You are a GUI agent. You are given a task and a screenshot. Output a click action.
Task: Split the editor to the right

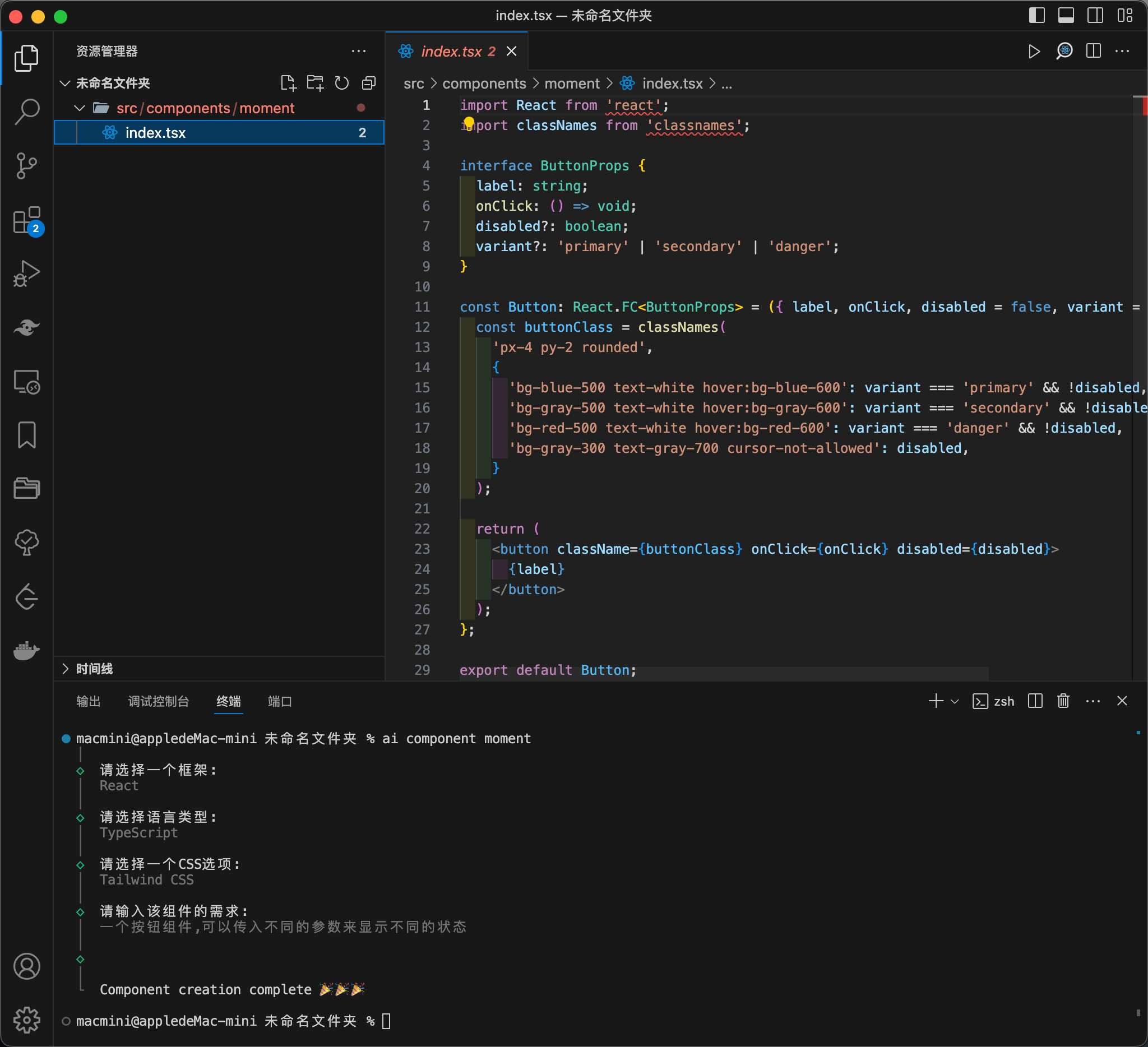[x=1093, y=51]
